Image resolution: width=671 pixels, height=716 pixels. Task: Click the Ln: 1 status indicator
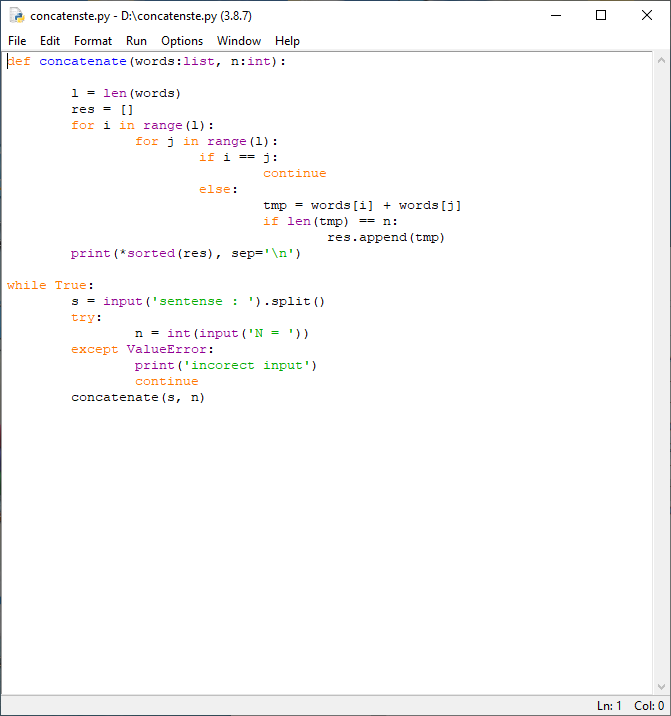(x=609, y=706)
